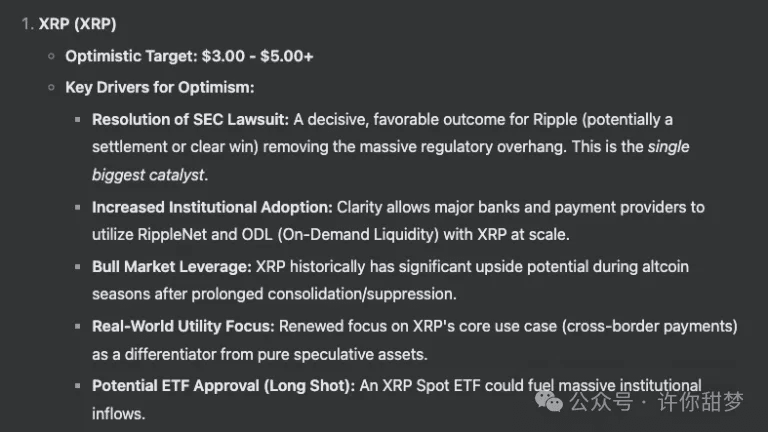Click the hollow bullet before Optimistic Target
This screenshot has width=768, height=432.
click(x=51, y=56)
